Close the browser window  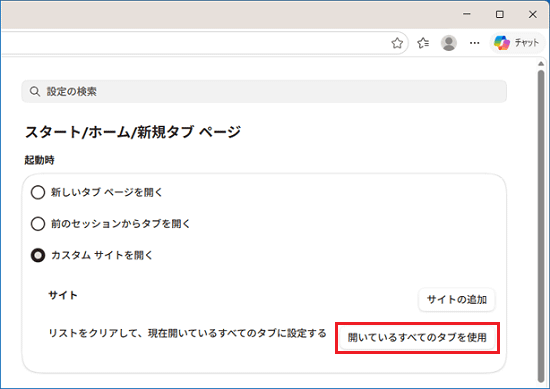(x=533, y=14)
